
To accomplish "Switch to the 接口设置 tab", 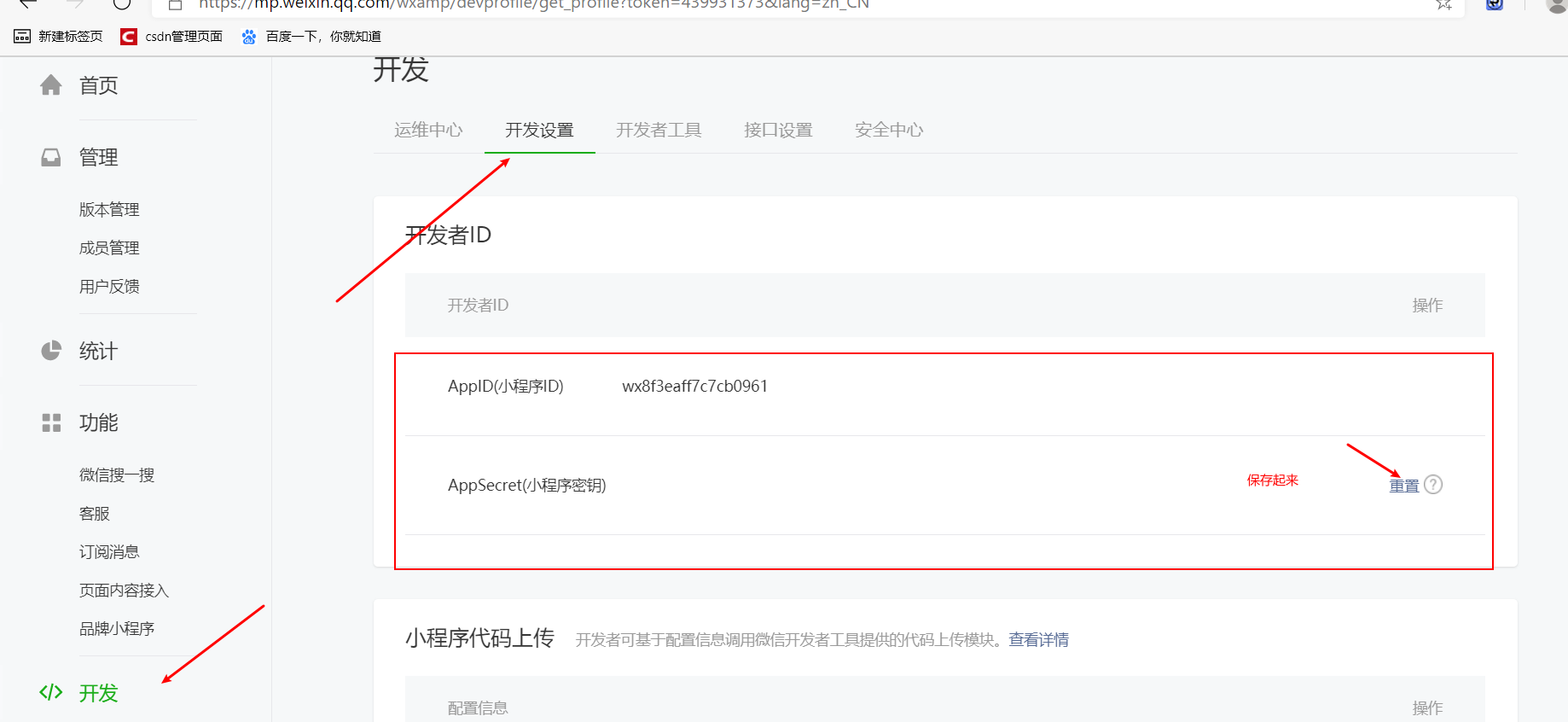I will tap(778, 130).
